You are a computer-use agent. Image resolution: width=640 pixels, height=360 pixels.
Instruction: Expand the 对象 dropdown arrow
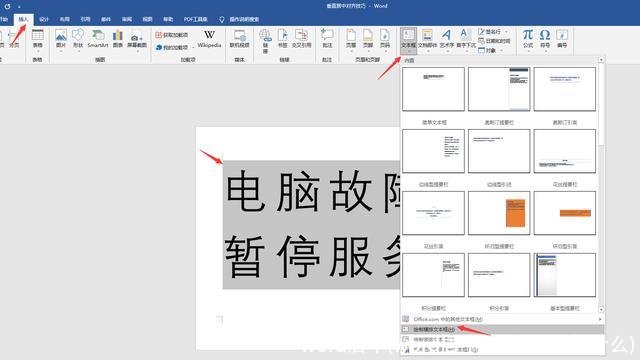tap(502, 51)
